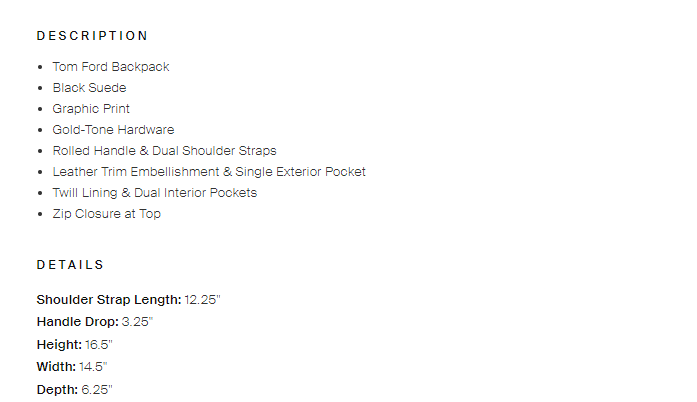Click the 'Graphic Print' list item
The height and width of the screenshot is (402, 697).
coord(91,109)
